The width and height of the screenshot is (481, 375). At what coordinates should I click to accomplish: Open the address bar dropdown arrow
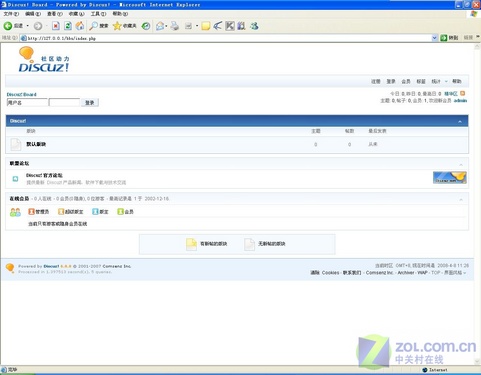point(434,38)
